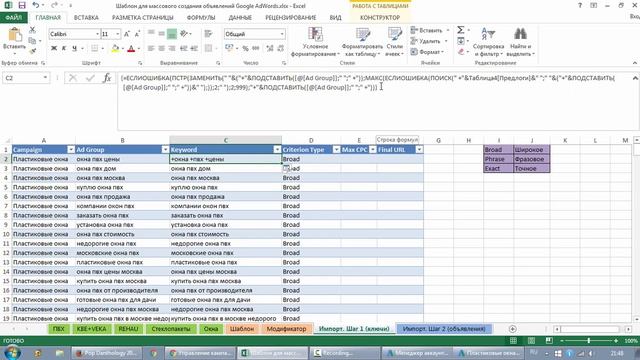Click the text orientation icon

click(184, 34)
